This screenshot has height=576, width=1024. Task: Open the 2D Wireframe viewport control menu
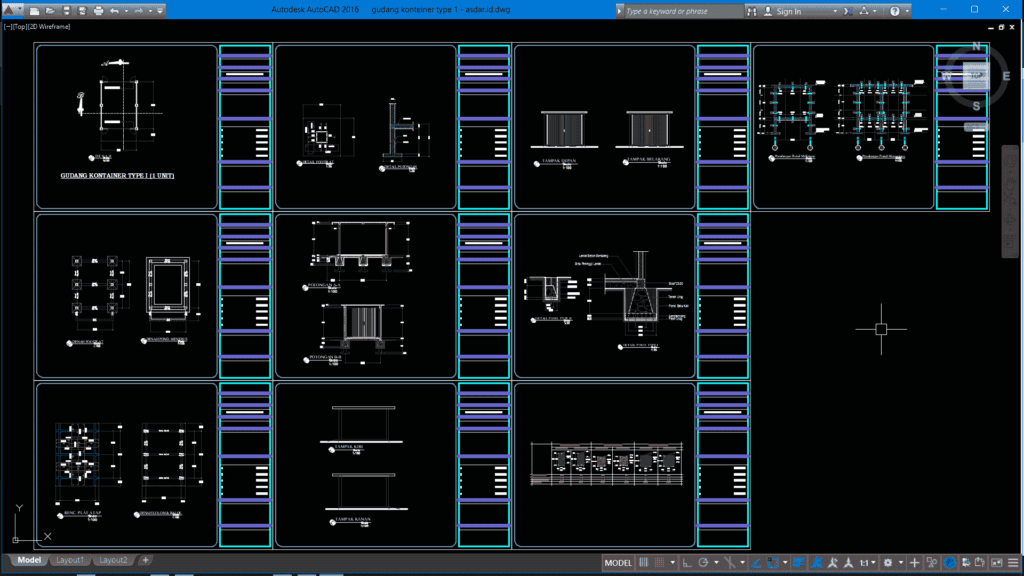(49, 28)
